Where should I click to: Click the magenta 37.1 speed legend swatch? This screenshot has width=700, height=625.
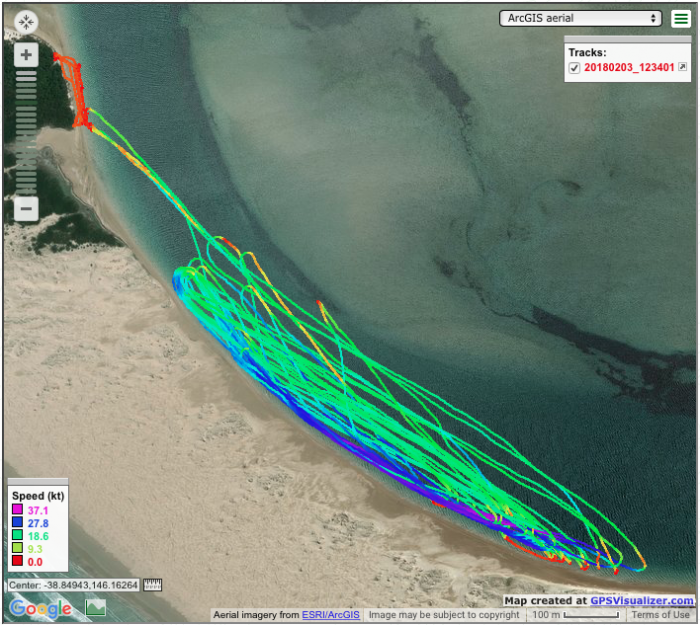[17, 511]
